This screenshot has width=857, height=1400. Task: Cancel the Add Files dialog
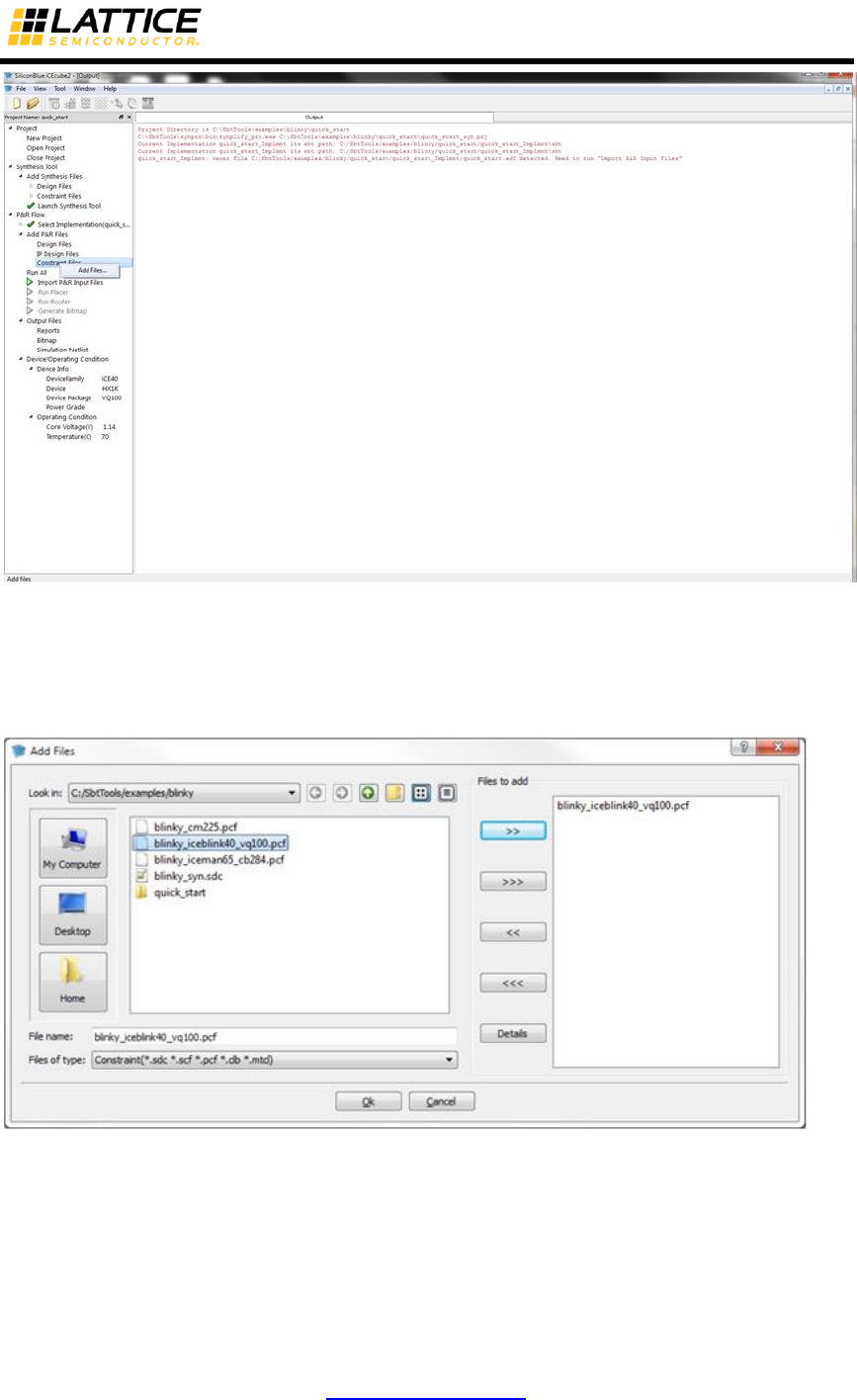coord(442,1101)
